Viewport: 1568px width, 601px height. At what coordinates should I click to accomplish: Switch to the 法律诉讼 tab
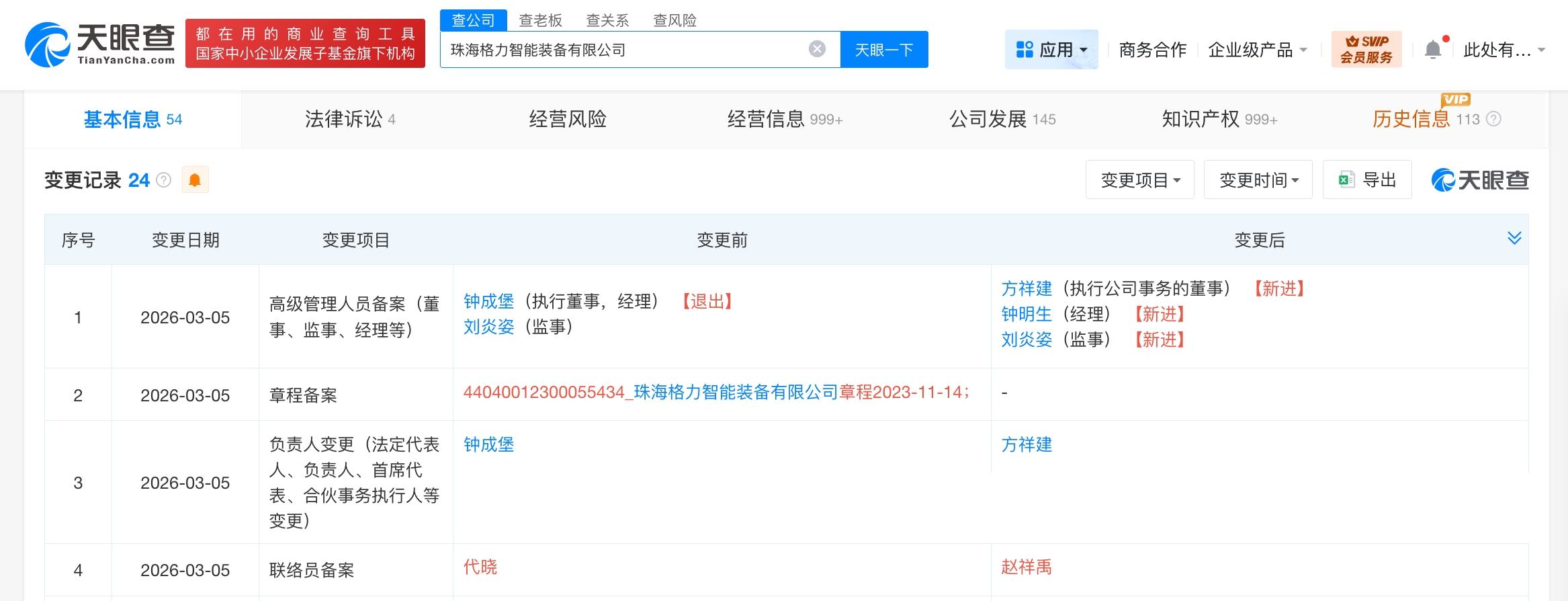pos(349,119)
